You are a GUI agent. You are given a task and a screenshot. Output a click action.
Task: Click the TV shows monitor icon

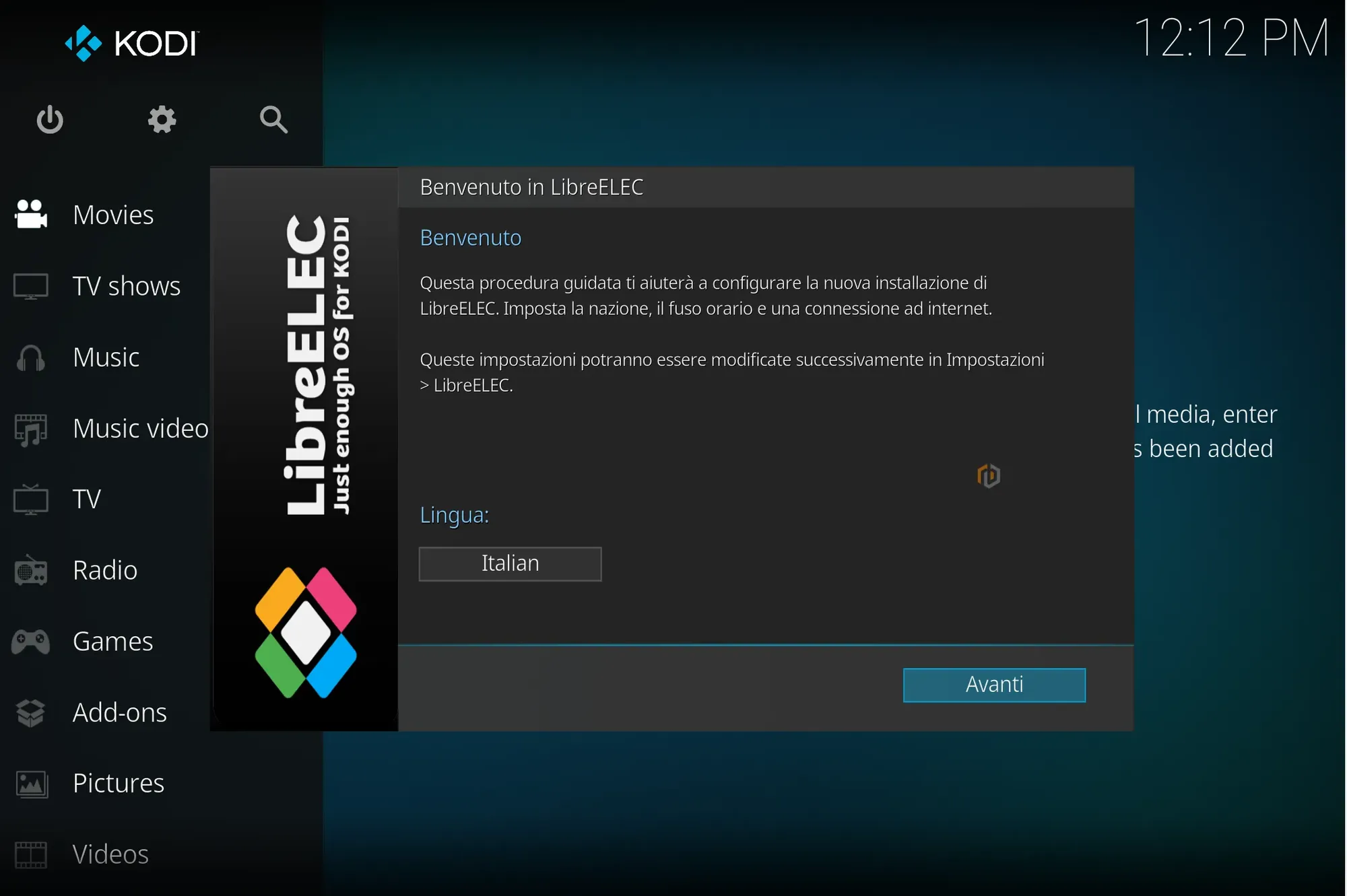pyautogui.click(x=31, y=286)
